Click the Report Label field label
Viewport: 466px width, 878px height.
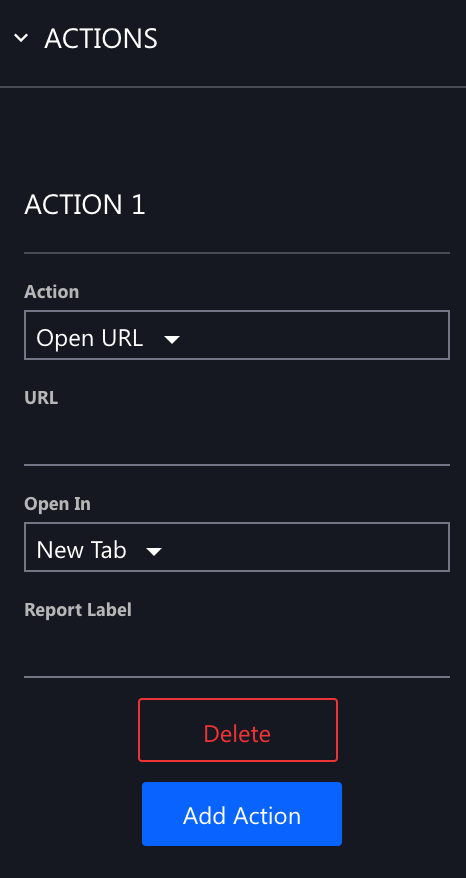click(78, 610)
